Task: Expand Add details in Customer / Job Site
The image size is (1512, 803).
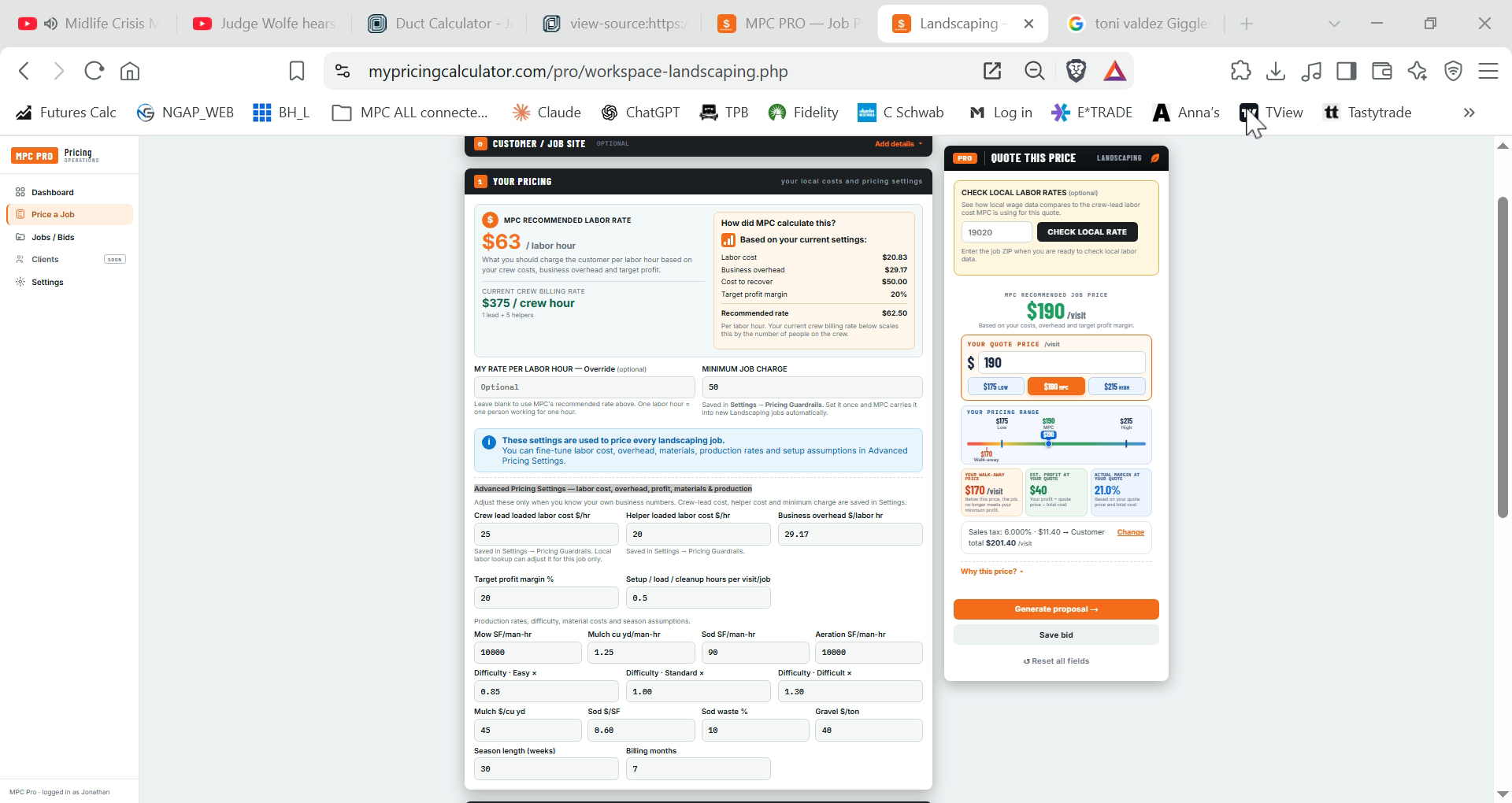Action: coord(899,144)
